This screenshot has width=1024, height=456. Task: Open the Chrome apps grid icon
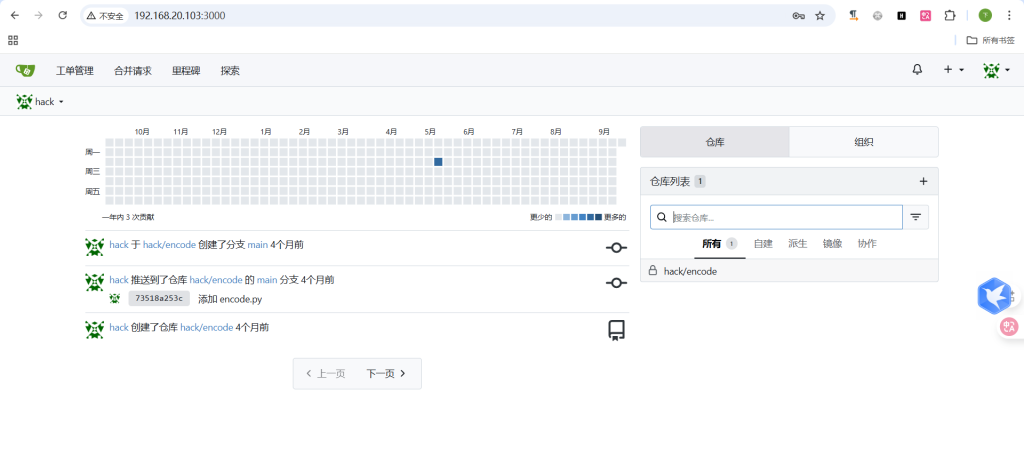tap(13, 40)
